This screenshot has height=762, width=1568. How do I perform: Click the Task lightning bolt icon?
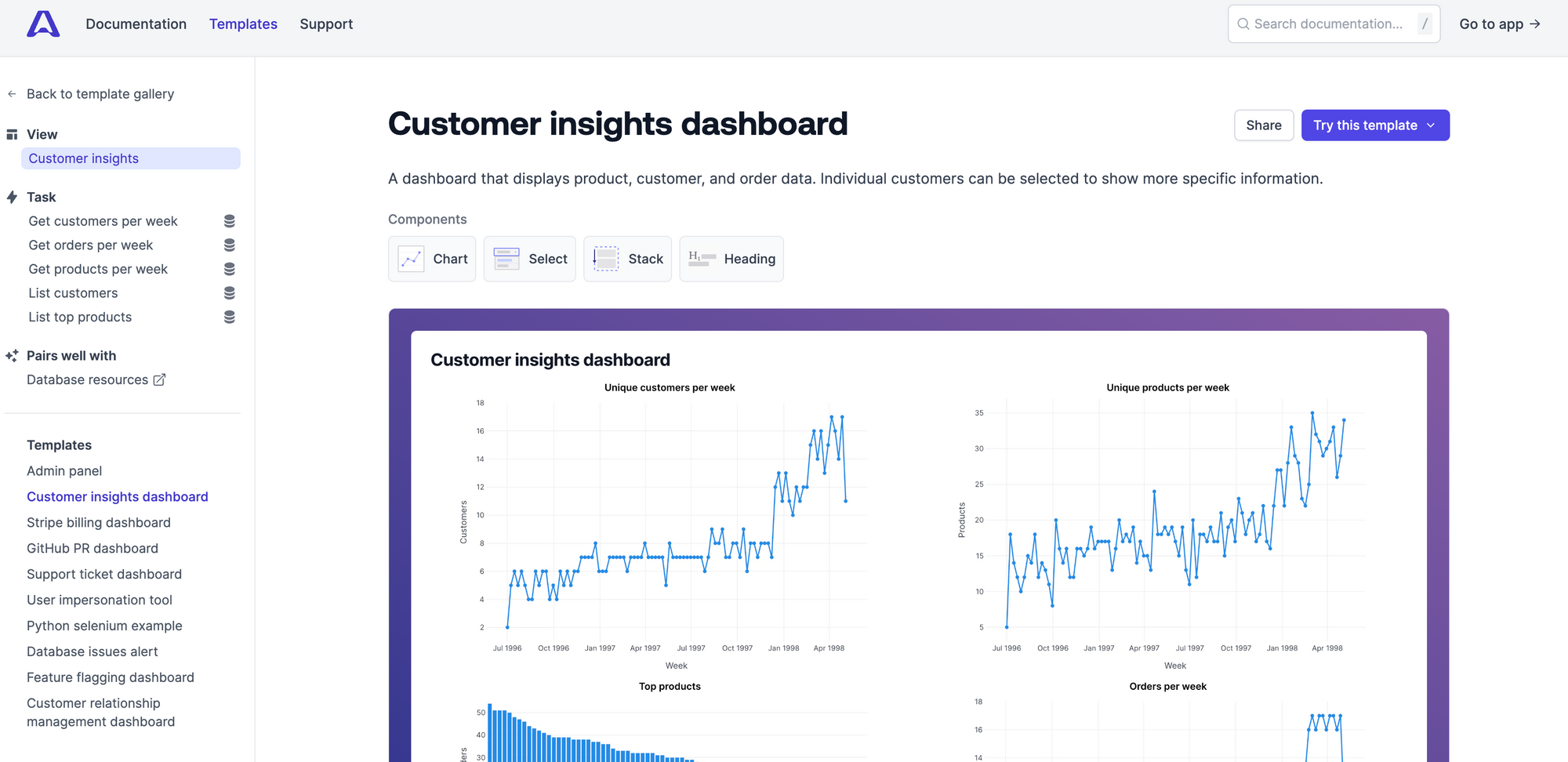(12, 198)
